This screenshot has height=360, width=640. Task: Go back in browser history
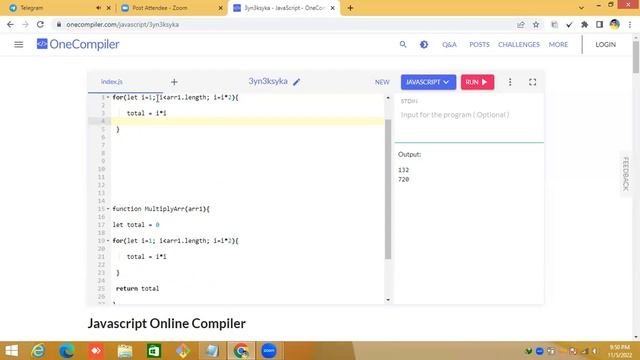10,24
